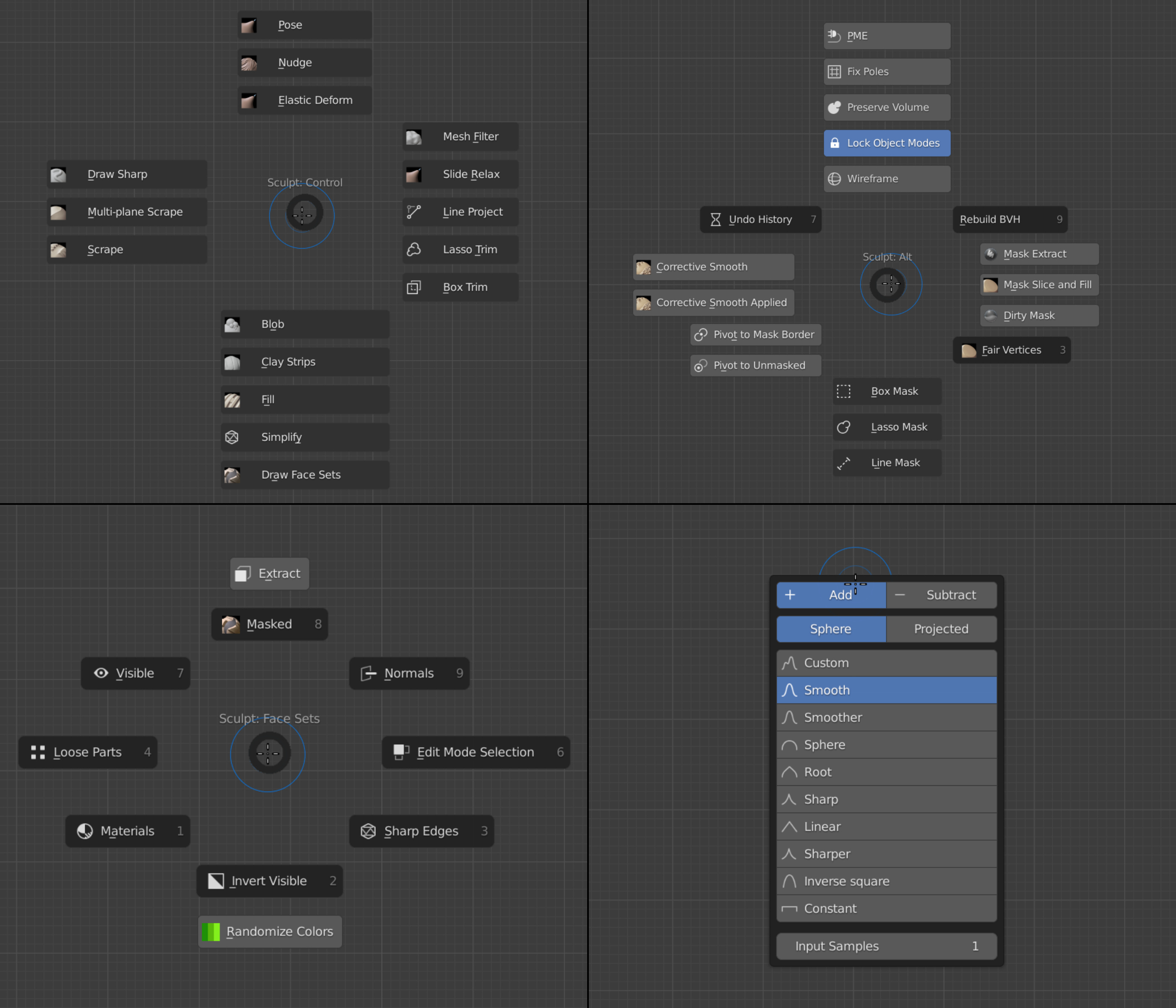Select the Simplify brush icon
This screenshot has width=1176, height=1008.
pos(232,437)
